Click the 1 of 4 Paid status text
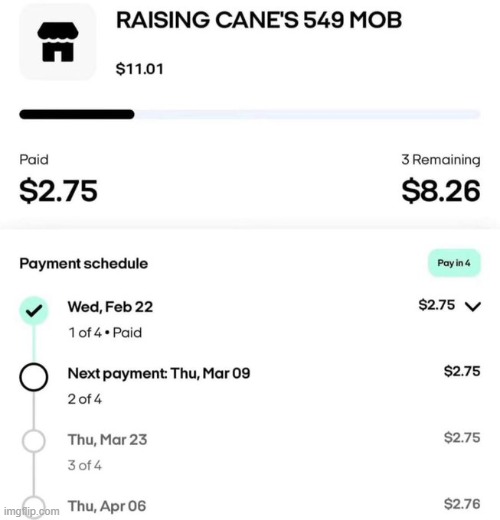Screen dimensions: 500x520 click(x=105, y=333)
